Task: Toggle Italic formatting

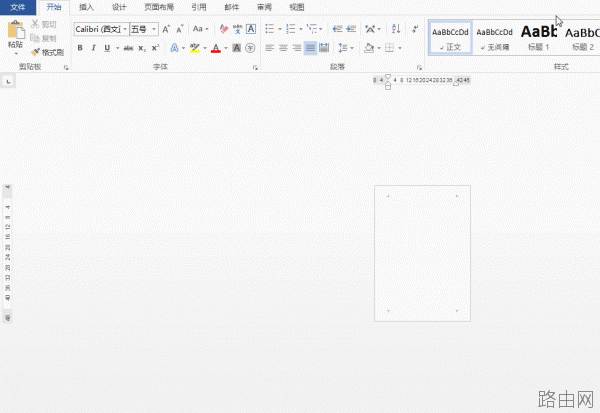Action: (94, 48)
